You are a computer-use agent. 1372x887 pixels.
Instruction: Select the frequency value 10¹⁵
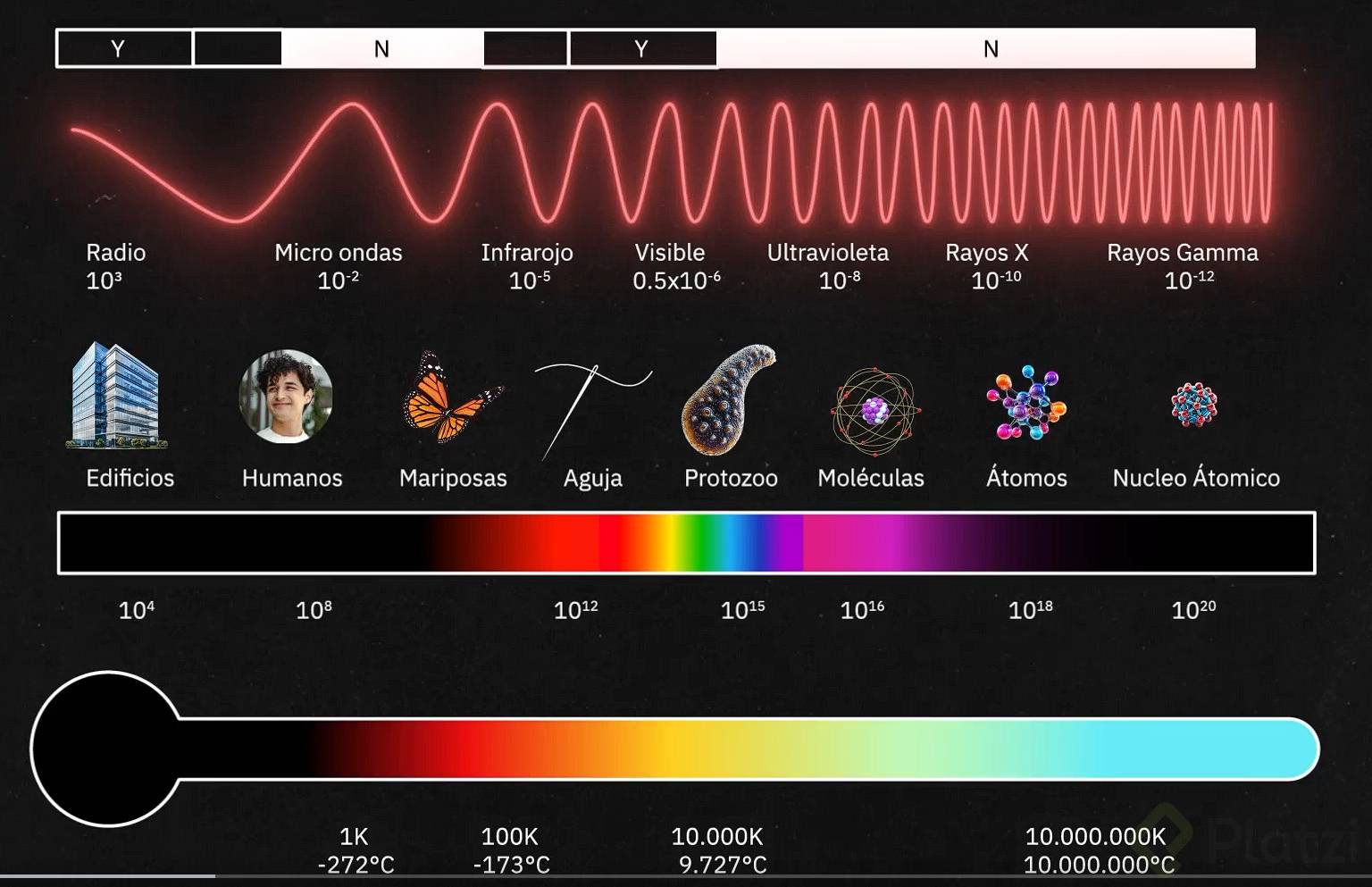(743, 610)
